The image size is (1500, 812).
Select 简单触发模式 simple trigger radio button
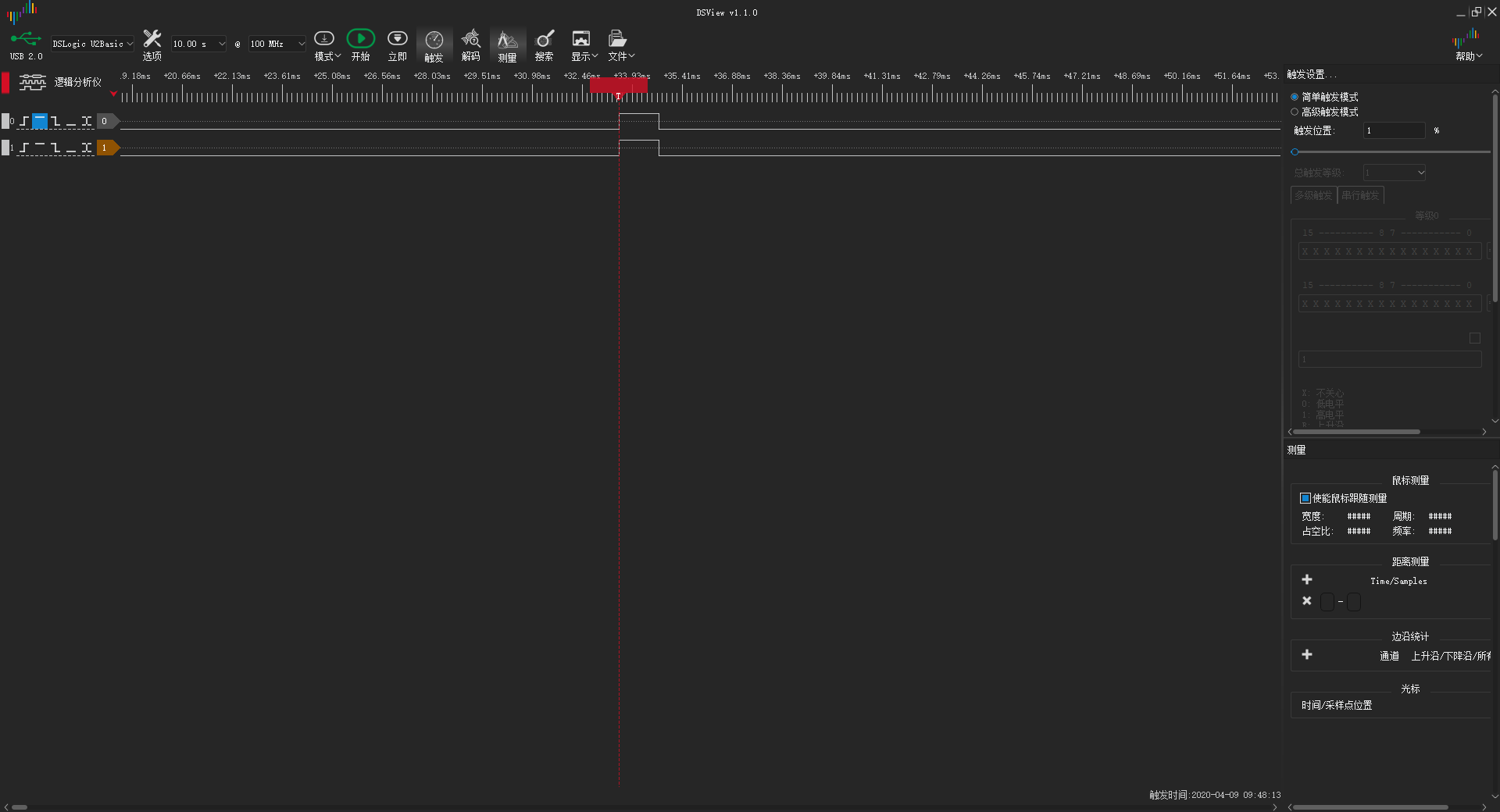1295,97
